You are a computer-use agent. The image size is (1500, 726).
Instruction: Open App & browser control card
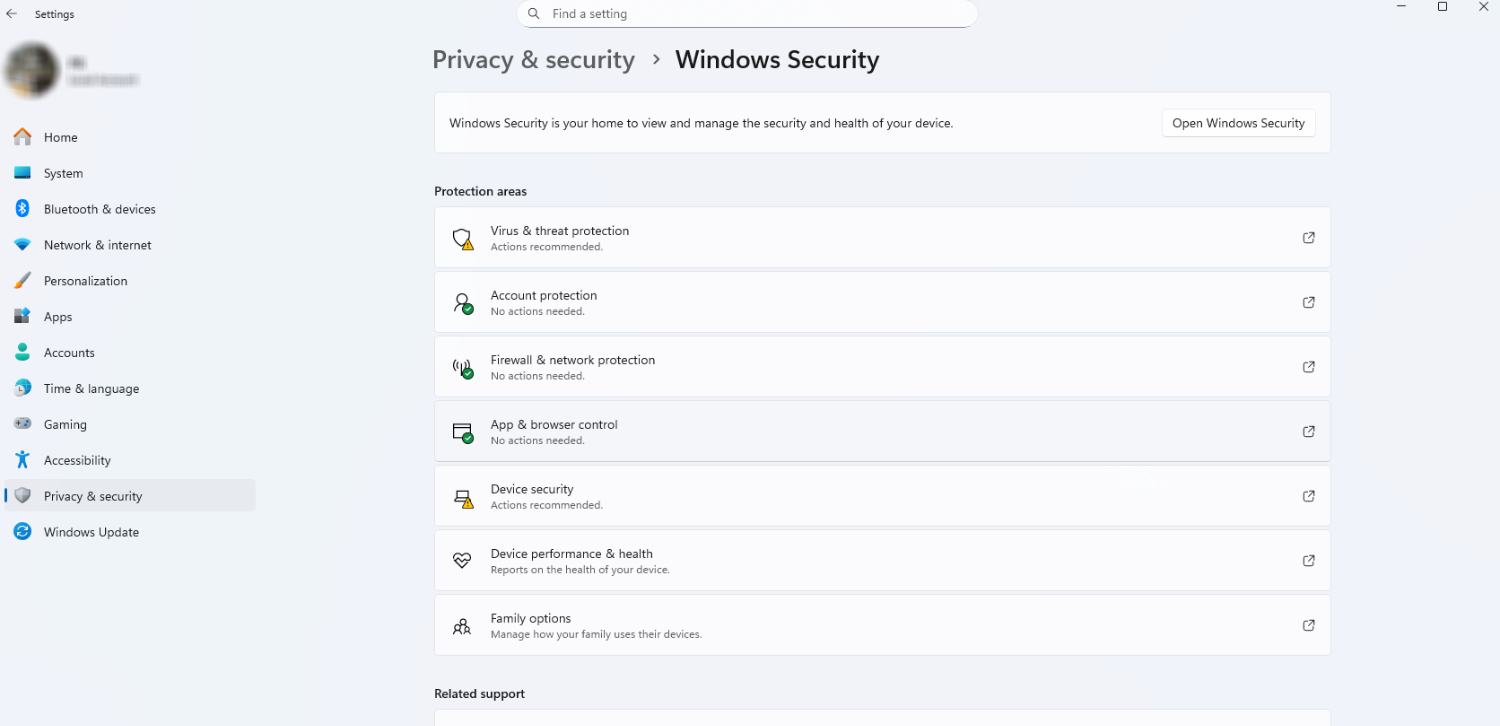(x=882, y=431)
